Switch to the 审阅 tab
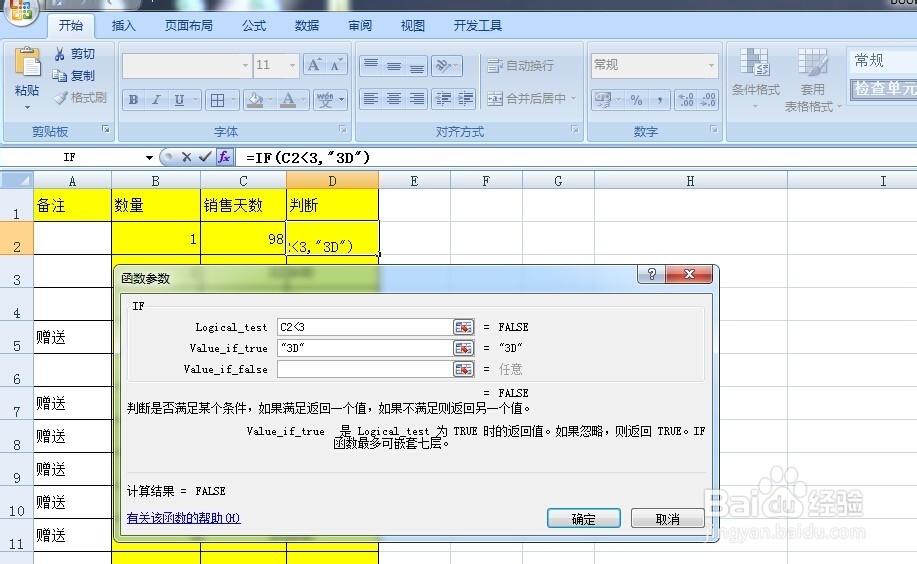 360,26
